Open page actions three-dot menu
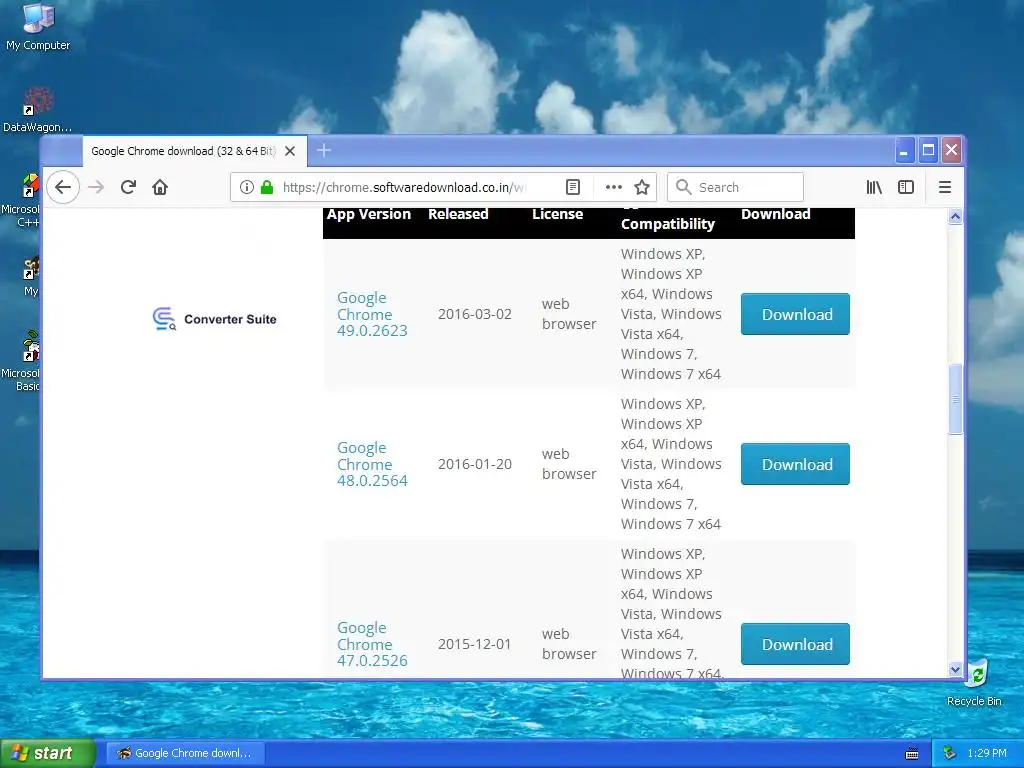The image size is (1024, 768). 613,187
